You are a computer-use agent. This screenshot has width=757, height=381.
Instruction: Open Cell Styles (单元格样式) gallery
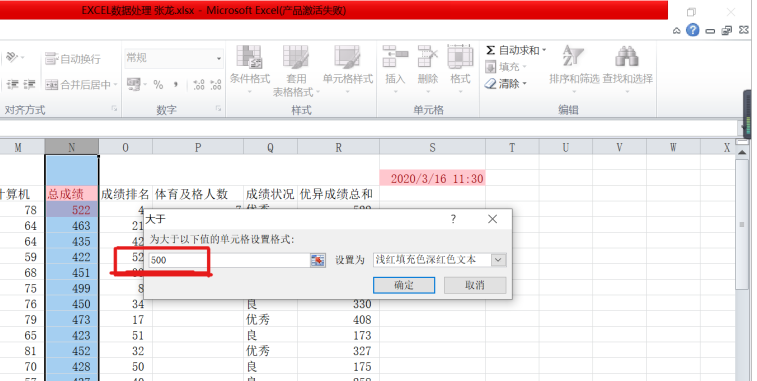(348, 68)
